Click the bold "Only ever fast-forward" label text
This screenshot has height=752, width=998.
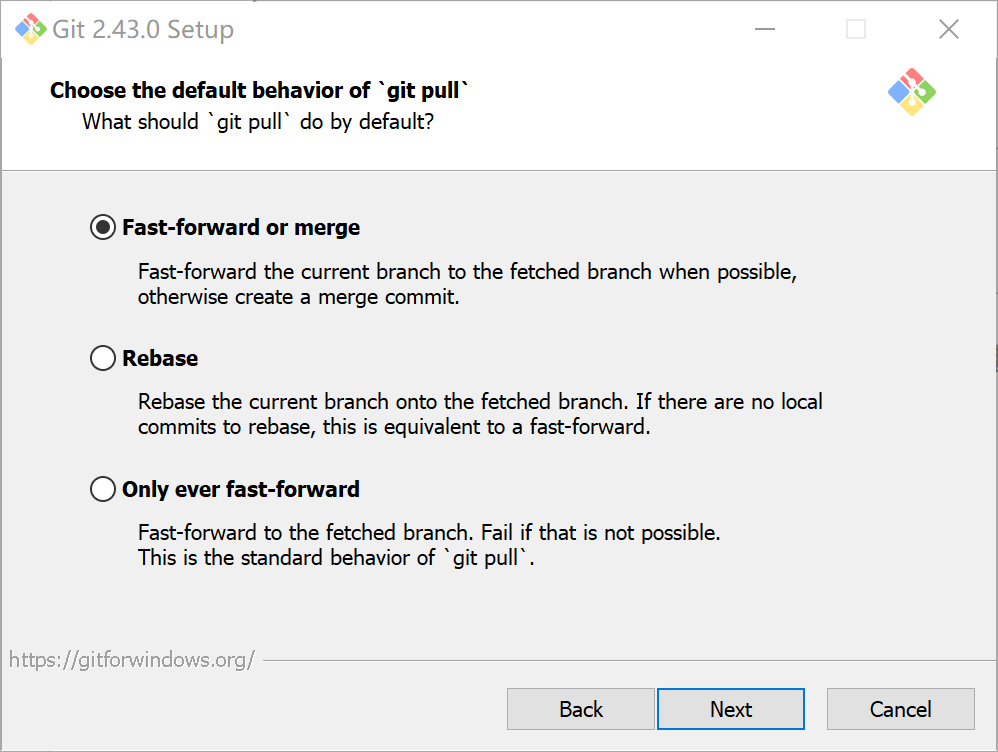click(240, 489)
